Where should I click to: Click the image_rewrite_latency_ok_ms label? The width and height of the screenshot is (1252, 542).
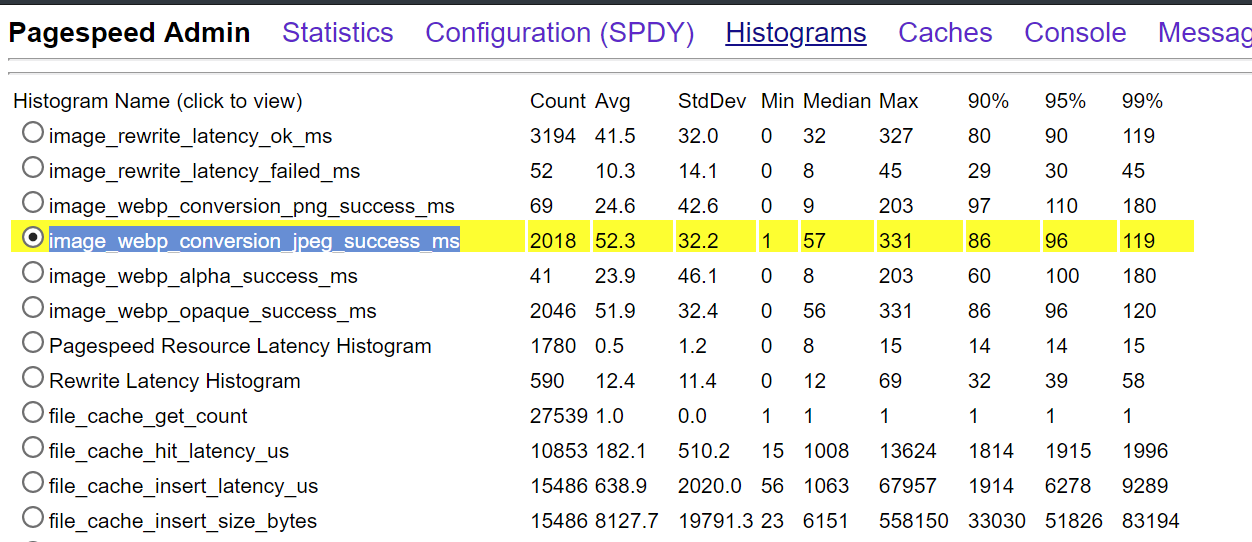click(x=190, y=136)
